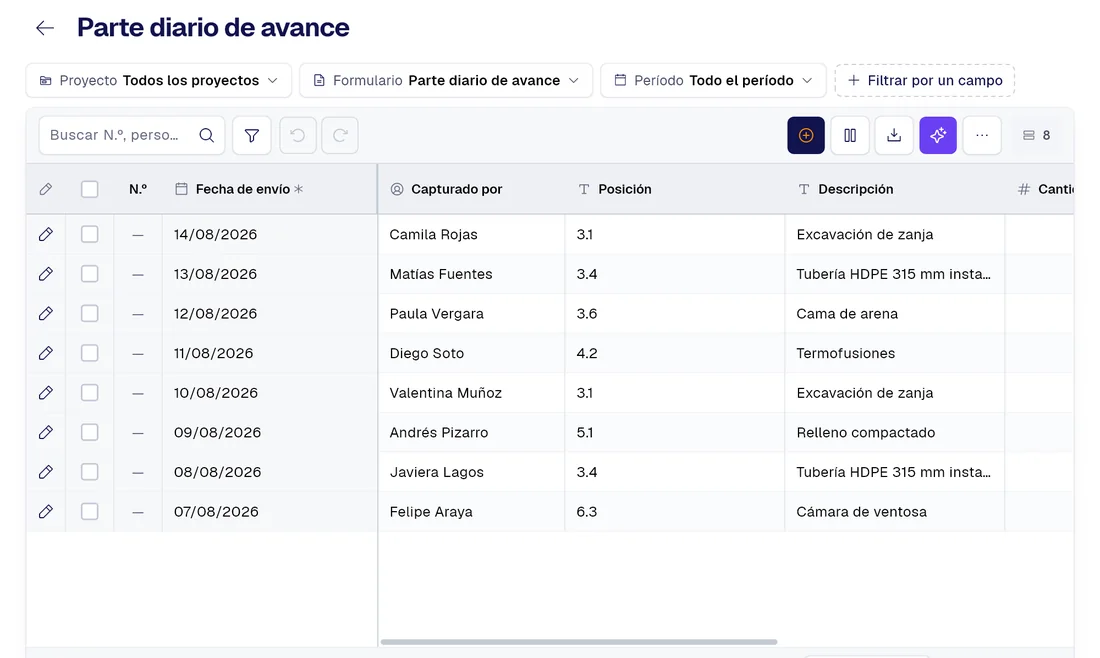Image resolution: width=1100 pixels, height=658 pixels.
Task: Click the Cama de arena cell
Action: (894, 314)
